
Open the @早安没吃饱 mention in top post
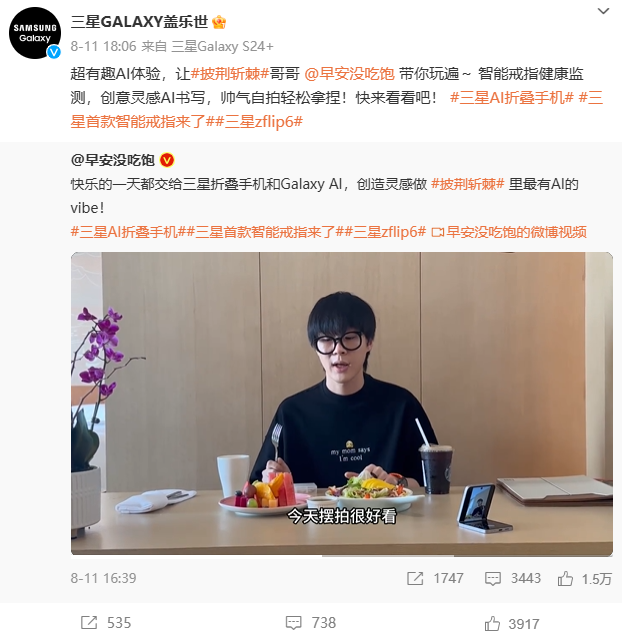point(349,74)
